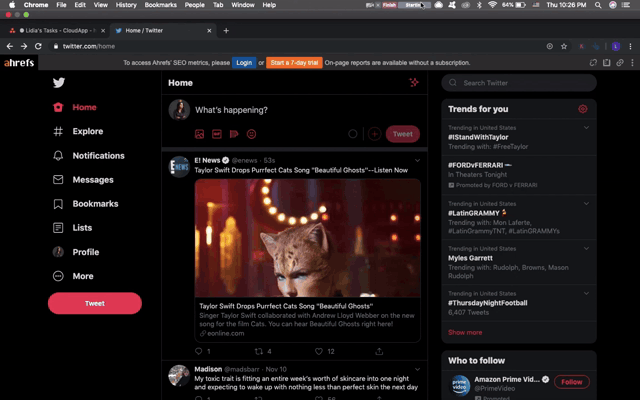This screenshot has width=640, height=400.
Task: Click Show more under trends
Action: tap(465, 332)
